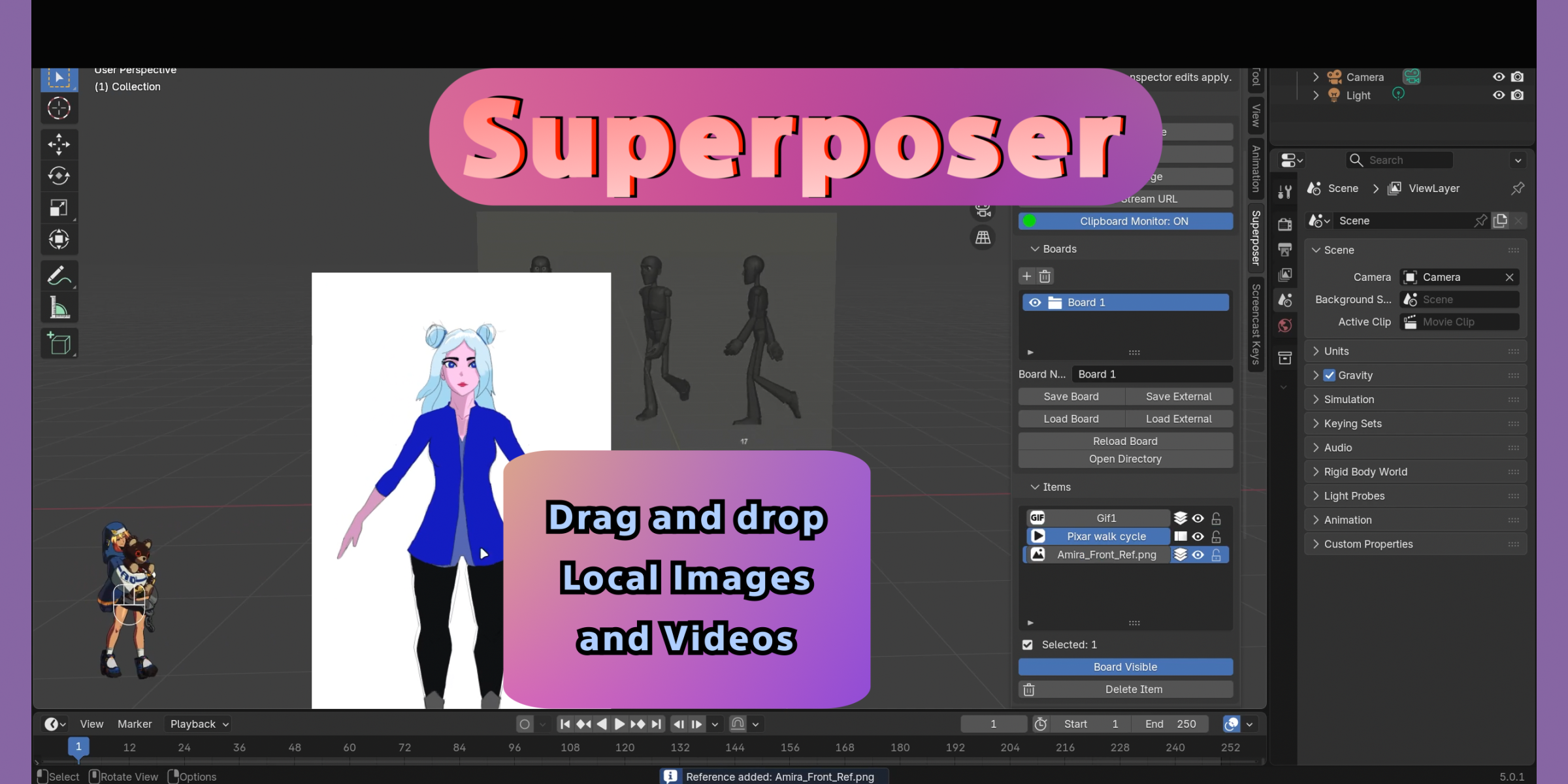Open the timeline View menu
Image resolution: width=1568 pixels, height=784 pixels.
(91, 724)
